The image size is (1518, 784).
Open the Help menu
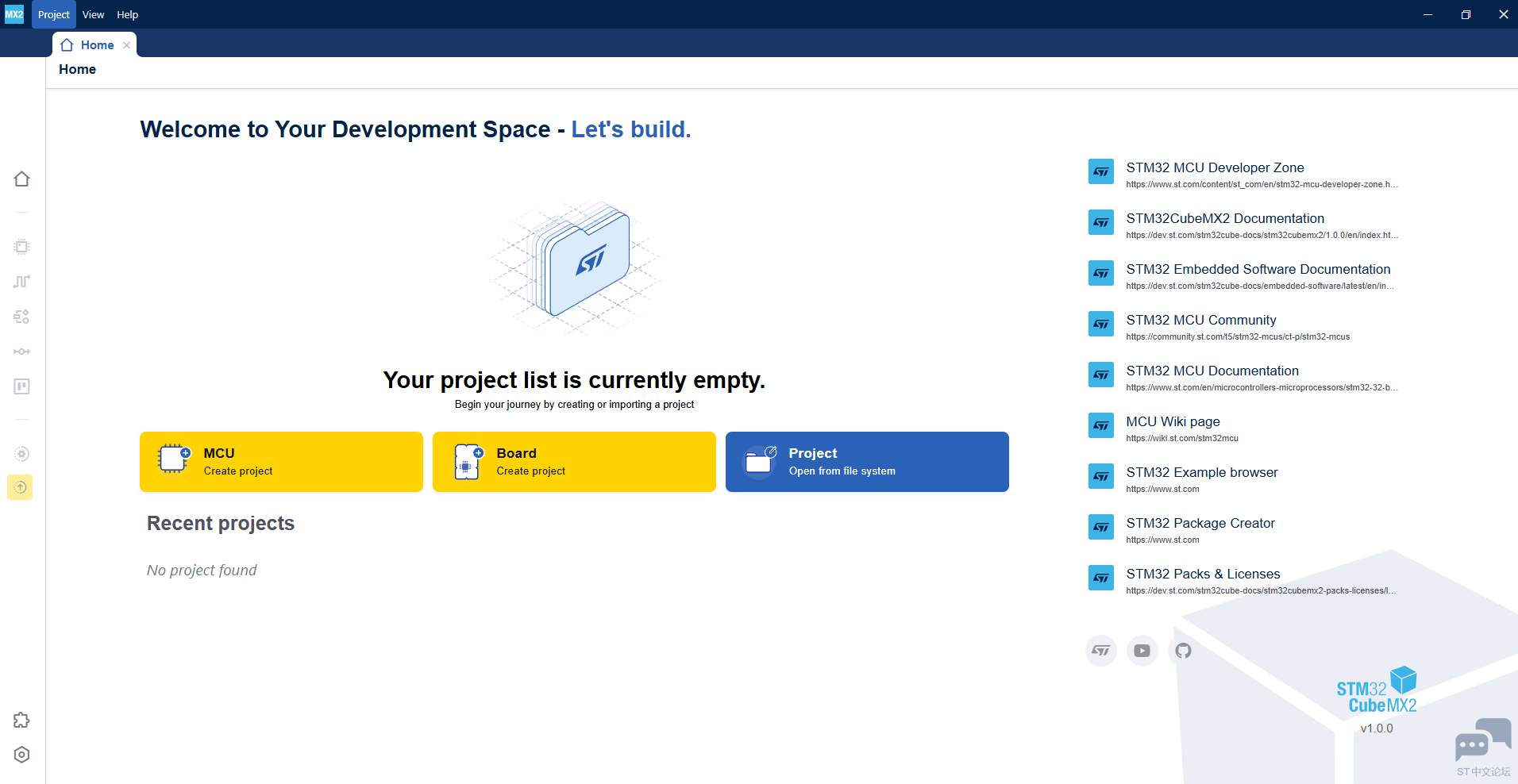128,14
